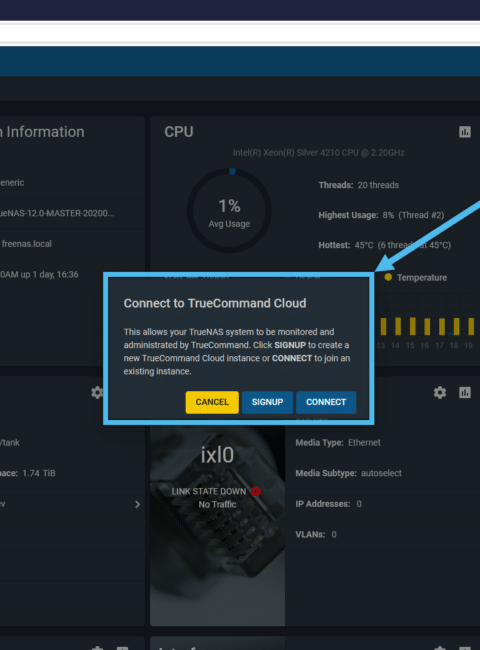Viewport: 480px width, 650px height.
Task: Click the CANCEL button in the dialog
Action: pyautogui.click(x=212, y=402)
